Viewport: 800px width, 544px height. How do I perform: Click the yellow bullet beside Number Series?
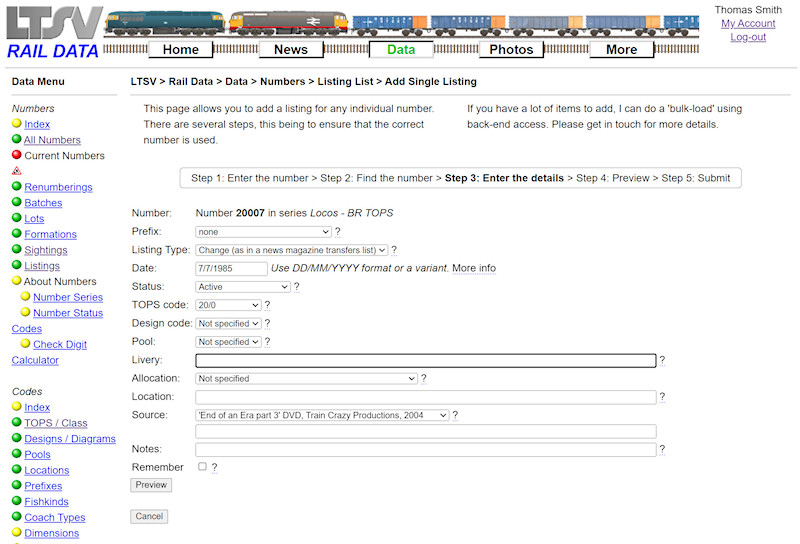(26, 296)
